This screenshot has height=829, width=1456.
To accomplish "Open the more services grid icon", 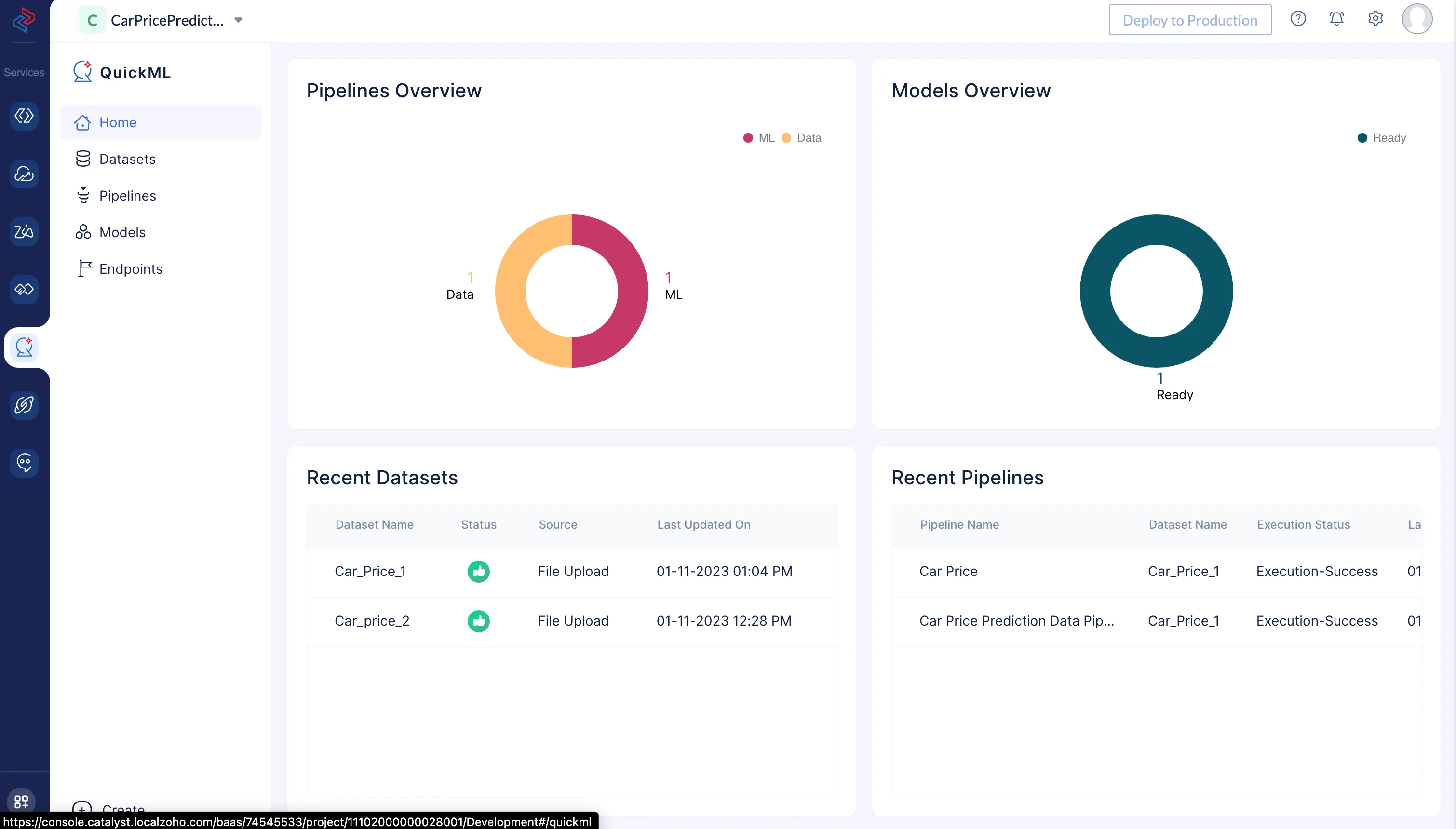I will (21, 801).
